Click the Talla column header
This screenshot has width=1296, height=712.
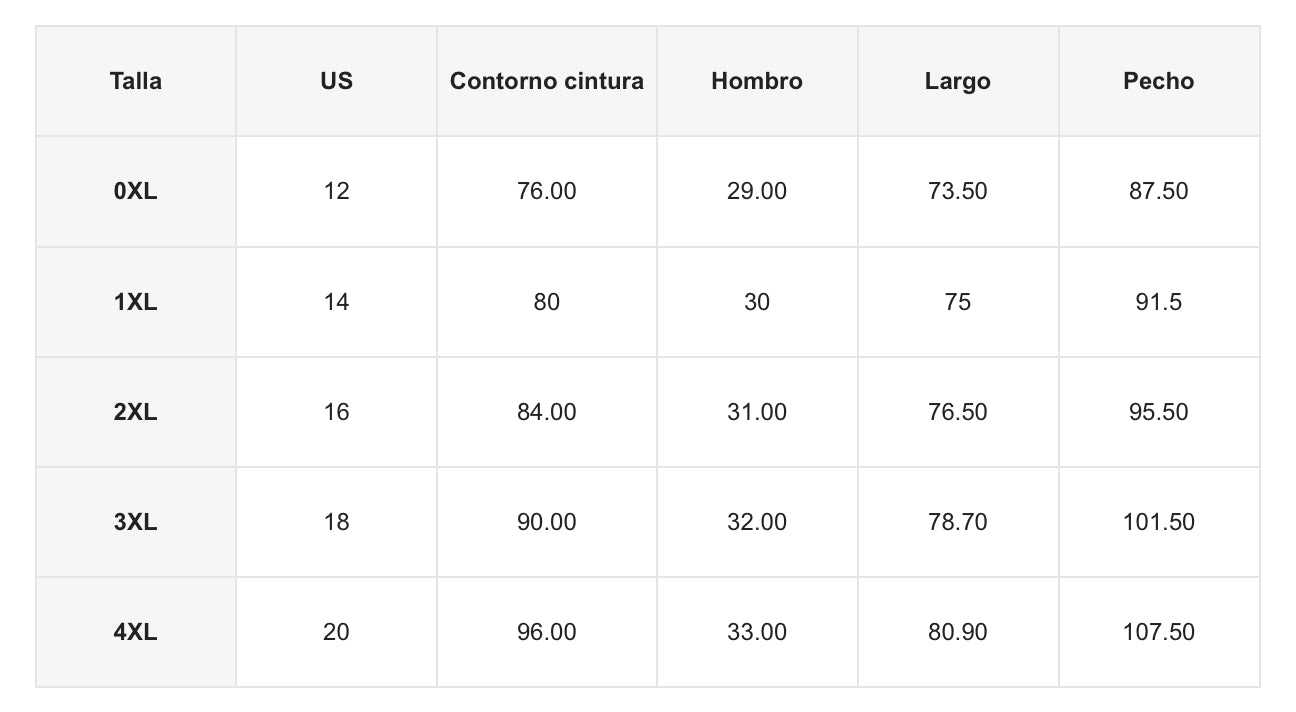(x=136, y=81)
